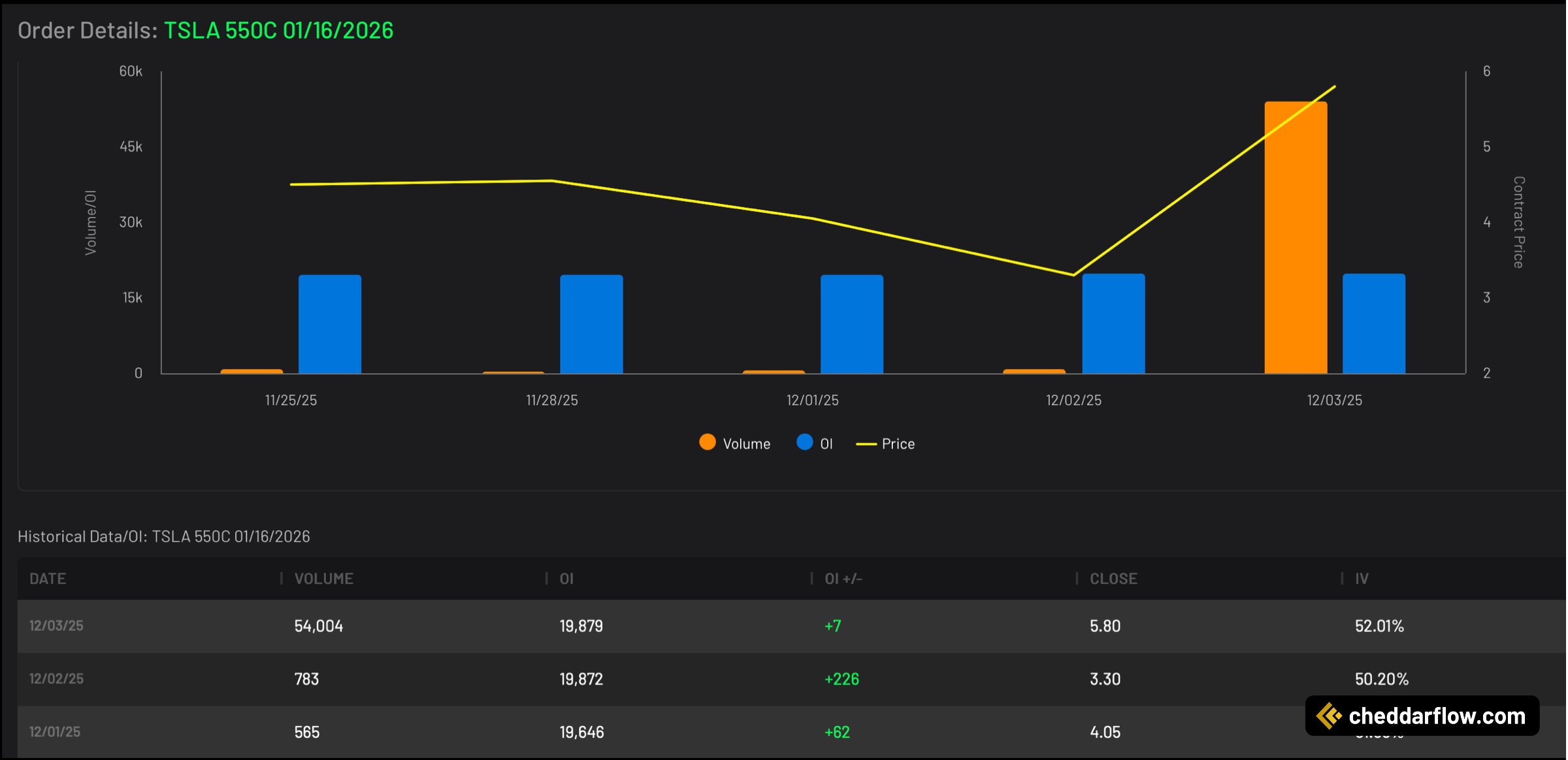Select the 12/03/25 date cell in the table
This screenshot has height=760, width=1568.
(x=56, y=626)
